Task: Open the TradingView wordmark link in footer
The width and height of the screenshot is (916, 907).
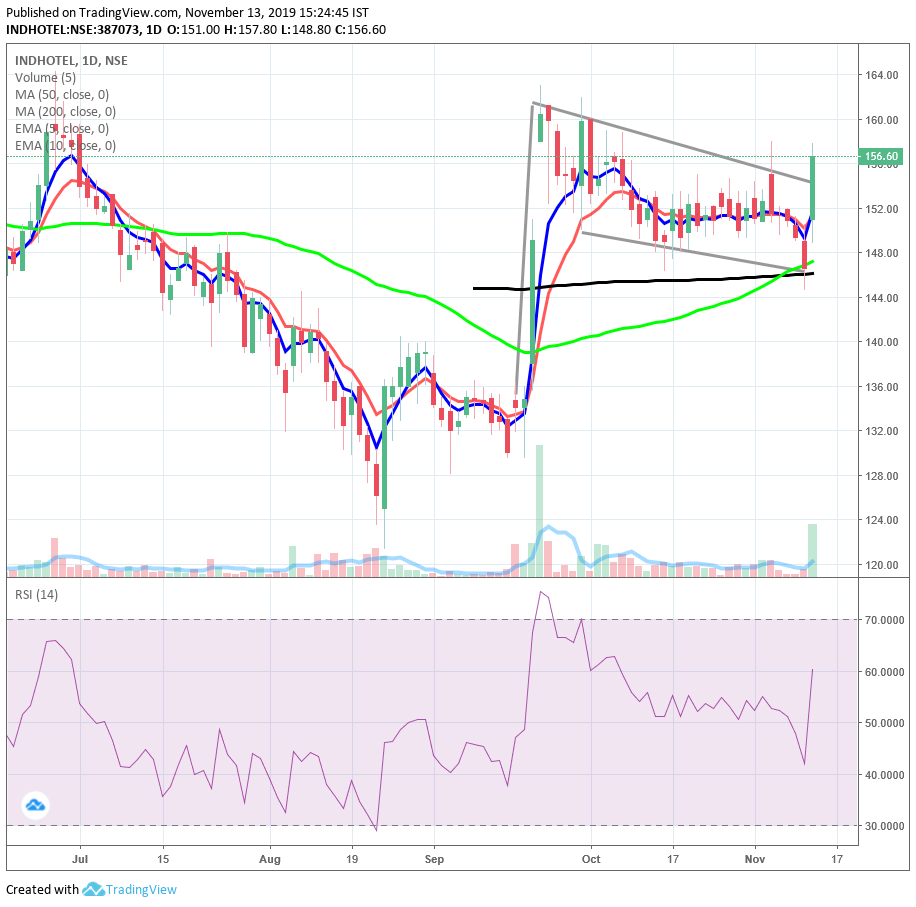Action: (142, 889)
